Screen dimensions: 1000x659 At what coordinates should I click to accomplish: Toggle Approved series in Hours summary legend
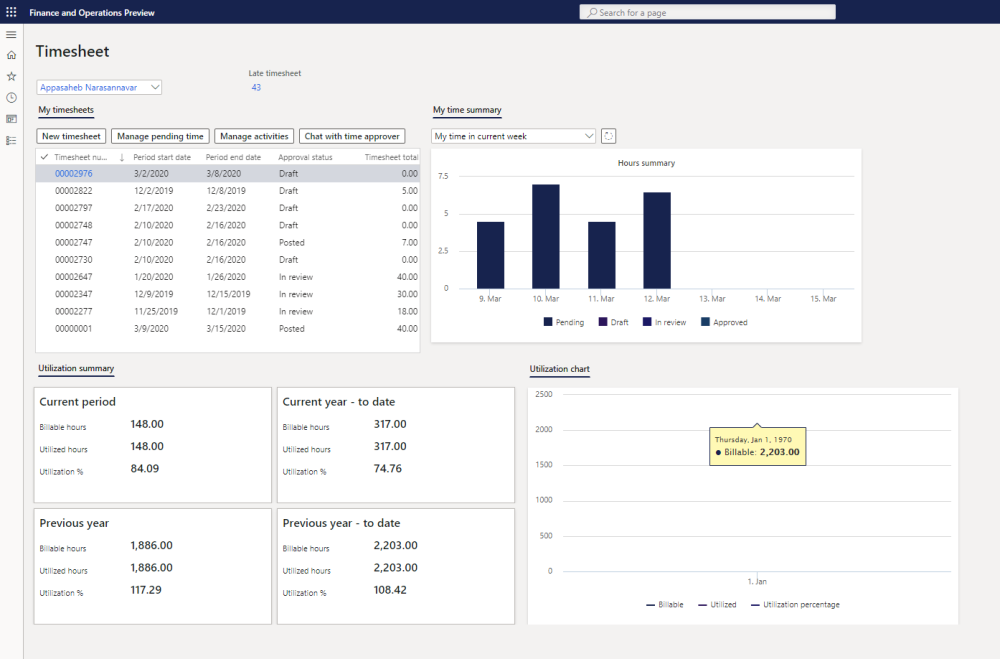coord(724,322)
